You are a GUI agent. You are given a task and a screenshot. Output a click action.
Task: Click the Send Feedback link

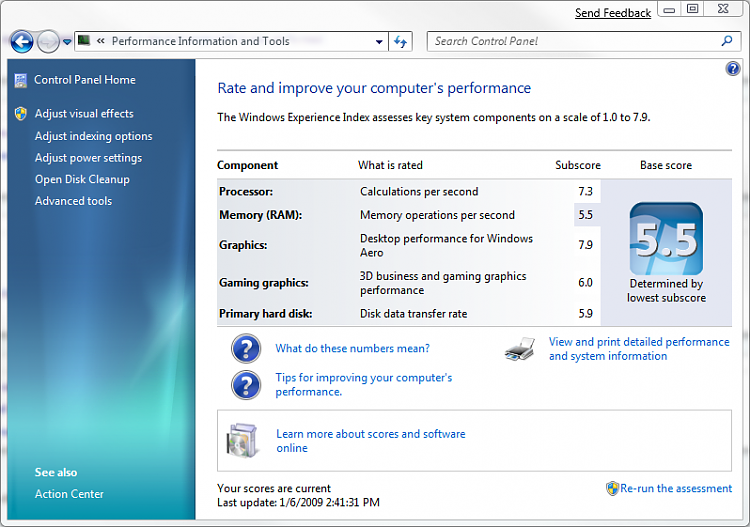pos(613,13)
